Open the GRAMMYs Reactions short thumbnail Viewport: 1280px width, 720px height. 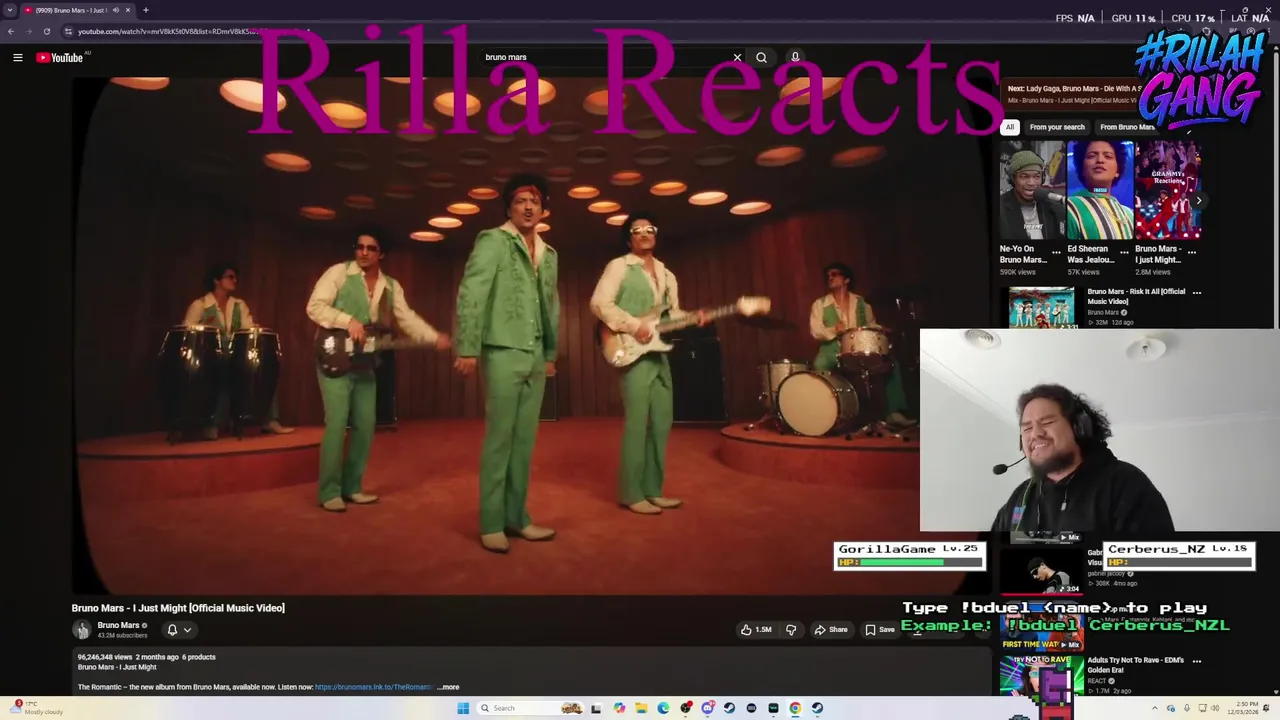(x=1168, y=190)
